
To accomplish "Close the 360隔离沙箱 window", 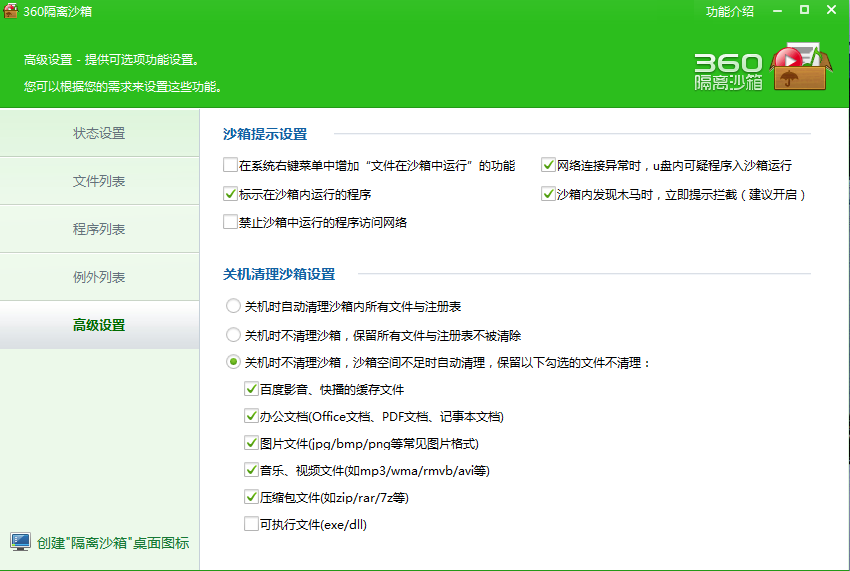I will coord(832,10).
